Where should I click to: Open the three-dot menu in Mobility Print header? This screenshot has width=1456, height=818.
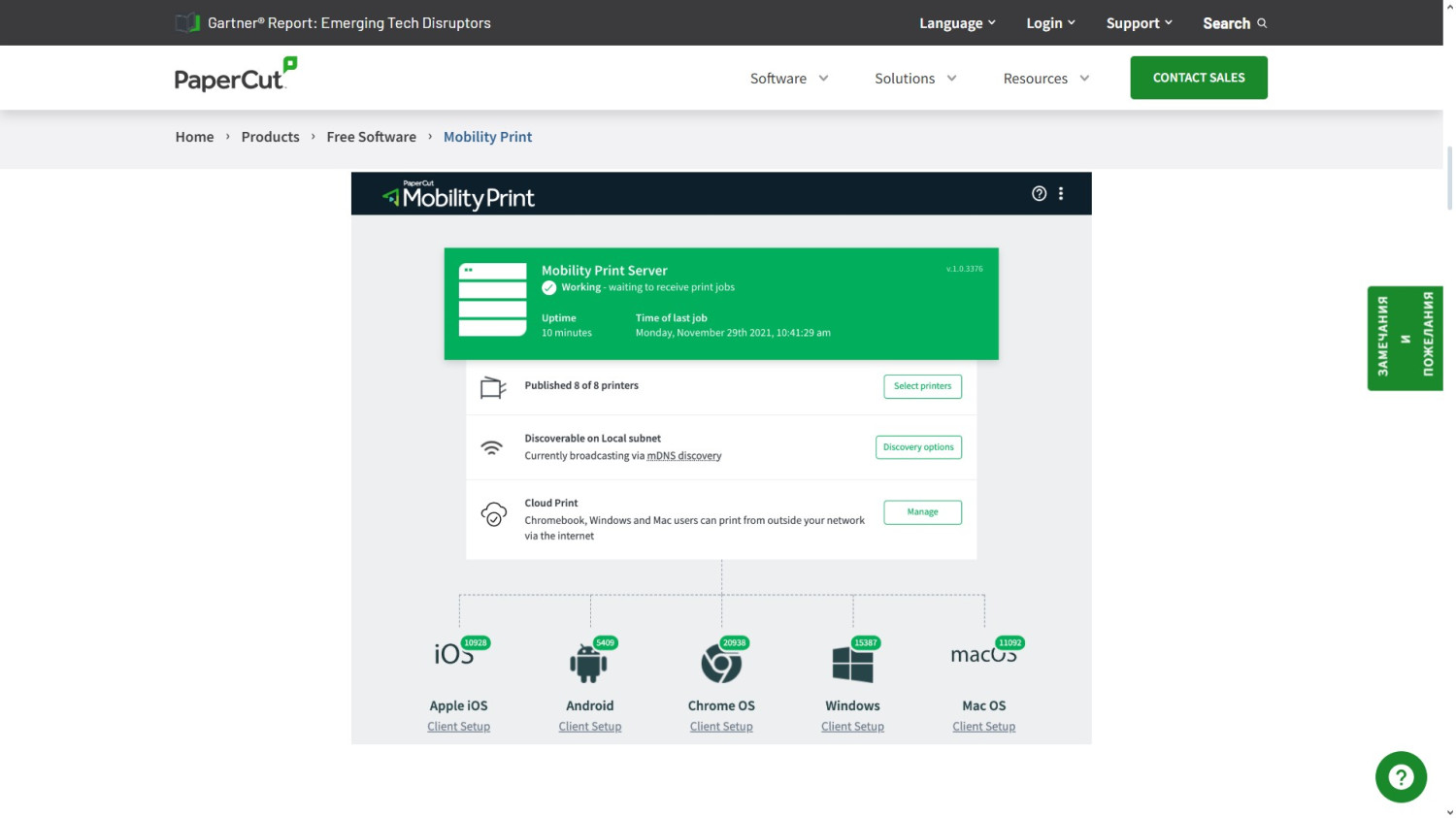pyautogui.click(x=1061, y=194)
